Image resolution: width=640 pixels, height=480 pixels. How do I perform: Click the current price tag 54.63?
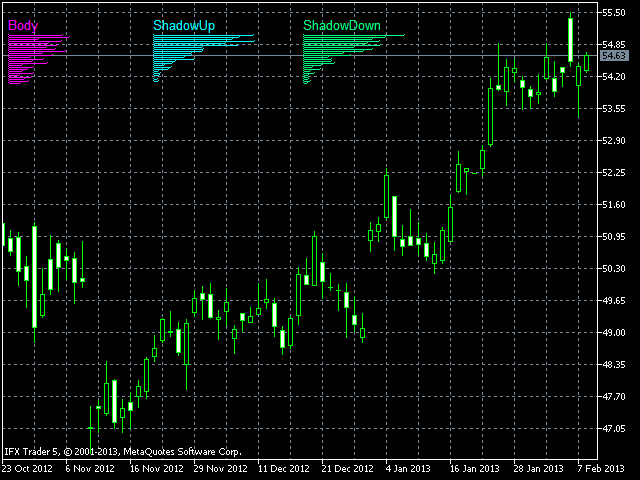coord(614,56)
